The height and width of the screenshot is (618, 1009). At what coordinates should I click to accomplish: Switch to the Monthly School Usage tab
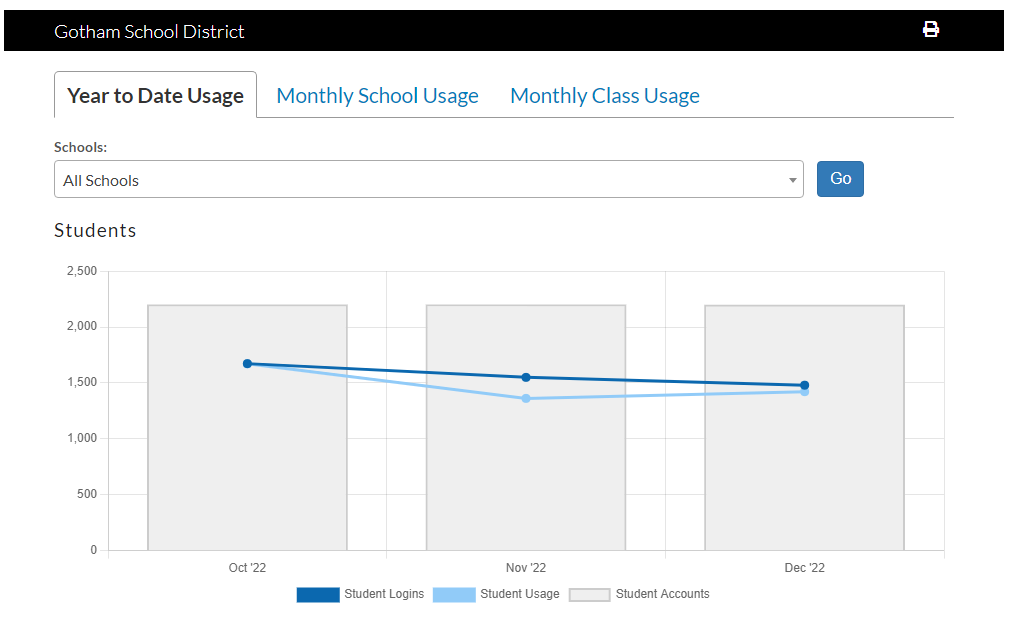[377, 95]
